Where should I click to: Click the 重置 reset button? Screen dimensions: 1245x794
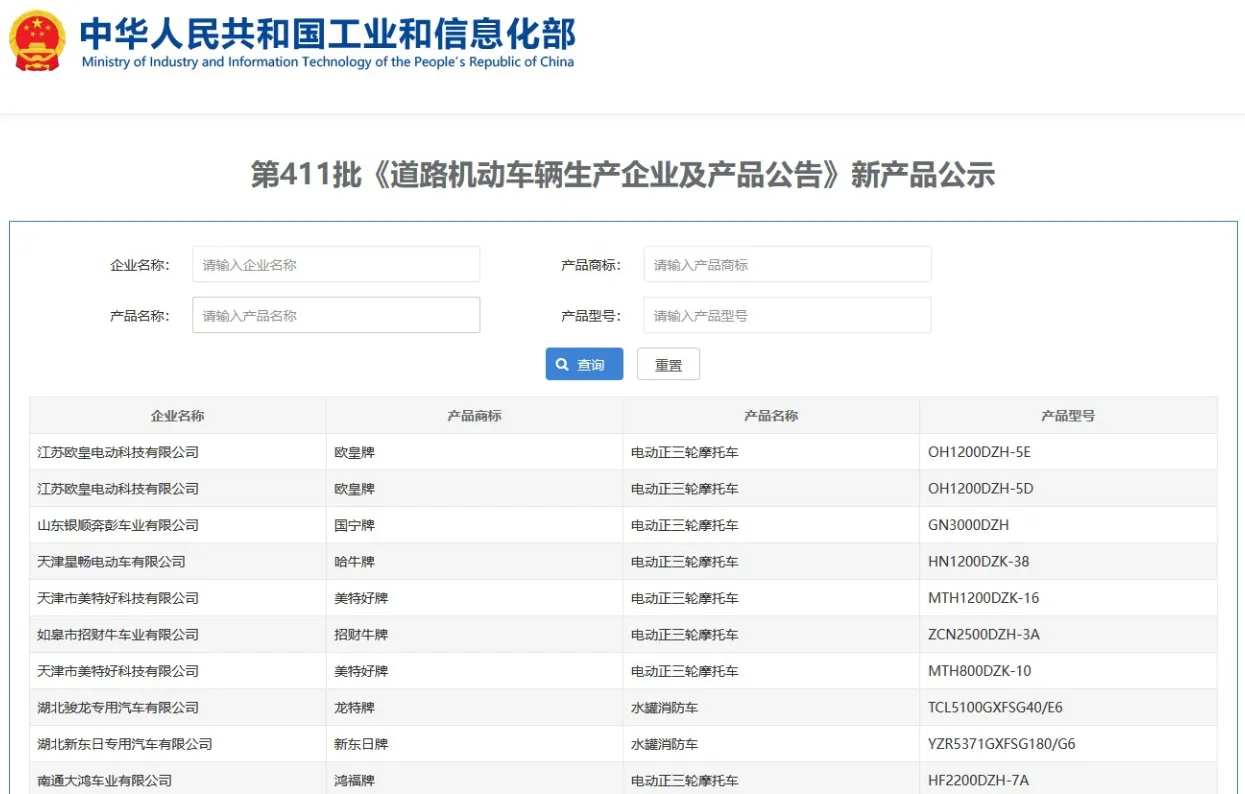tap(668, 365)
